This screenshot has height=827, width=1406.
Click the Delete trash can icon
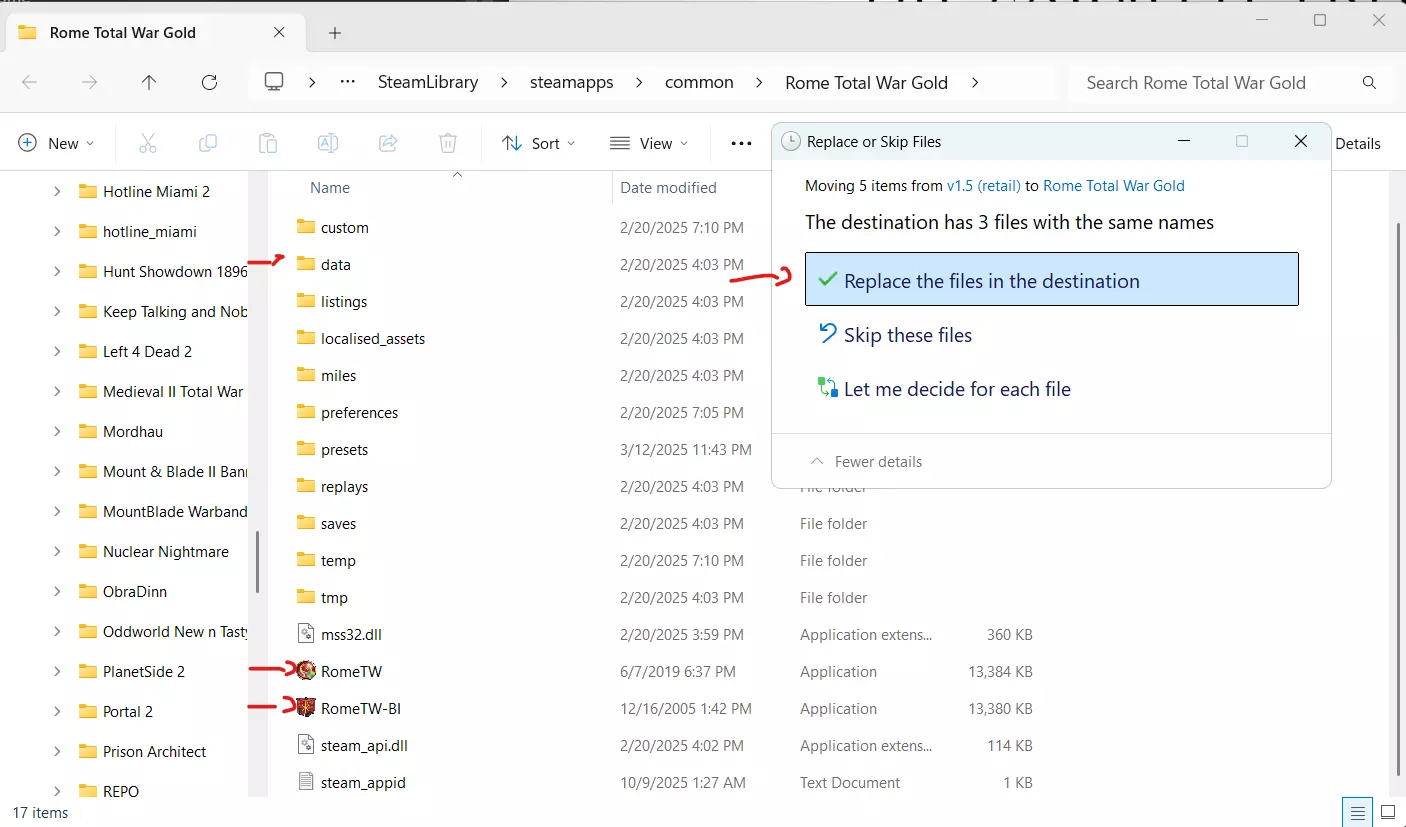coord(448,143)
